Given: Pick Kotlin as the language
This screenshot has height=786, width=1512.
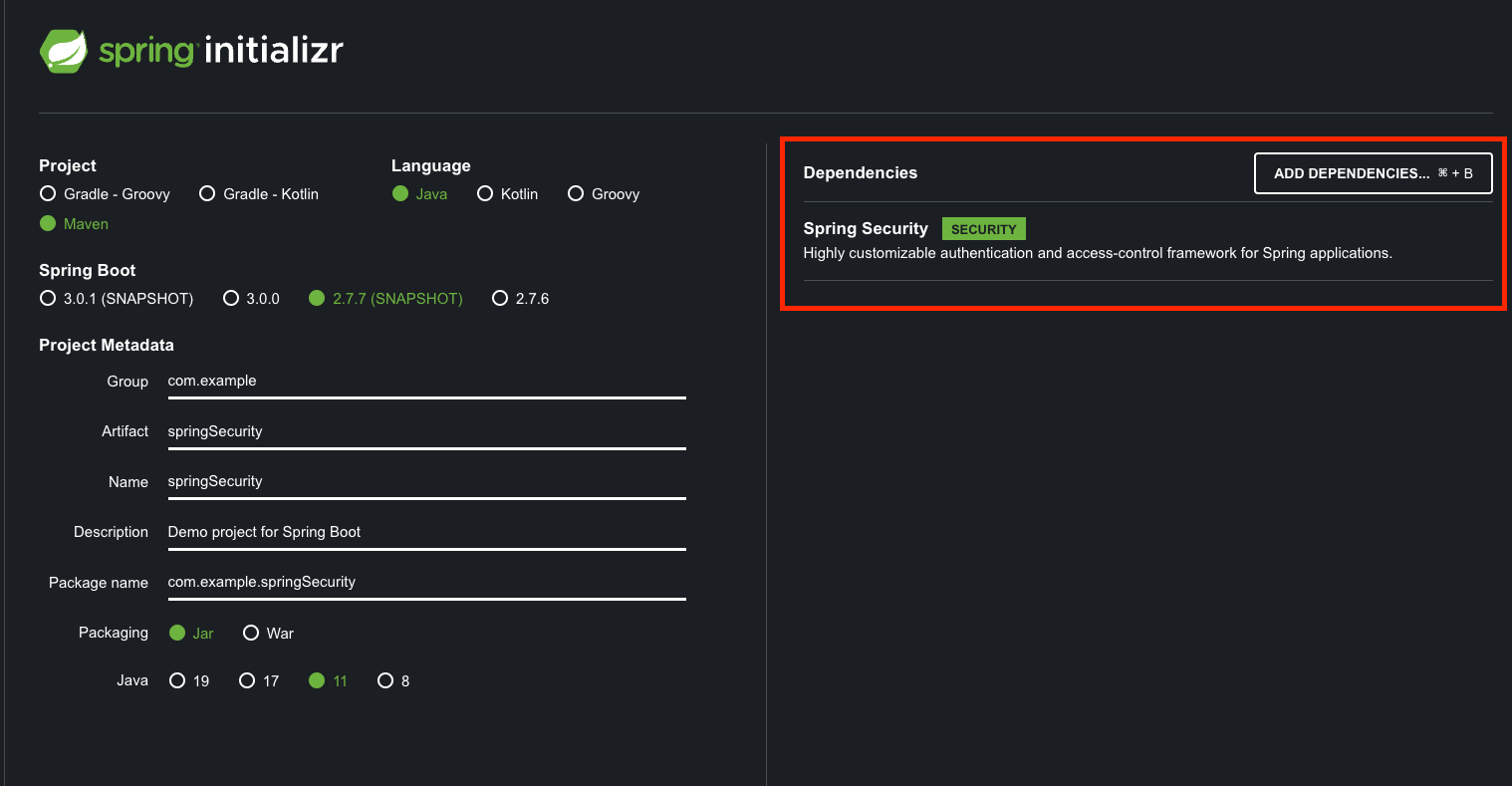Looking at the screenshot, I should pyautogui.click(x=507, y=194).
